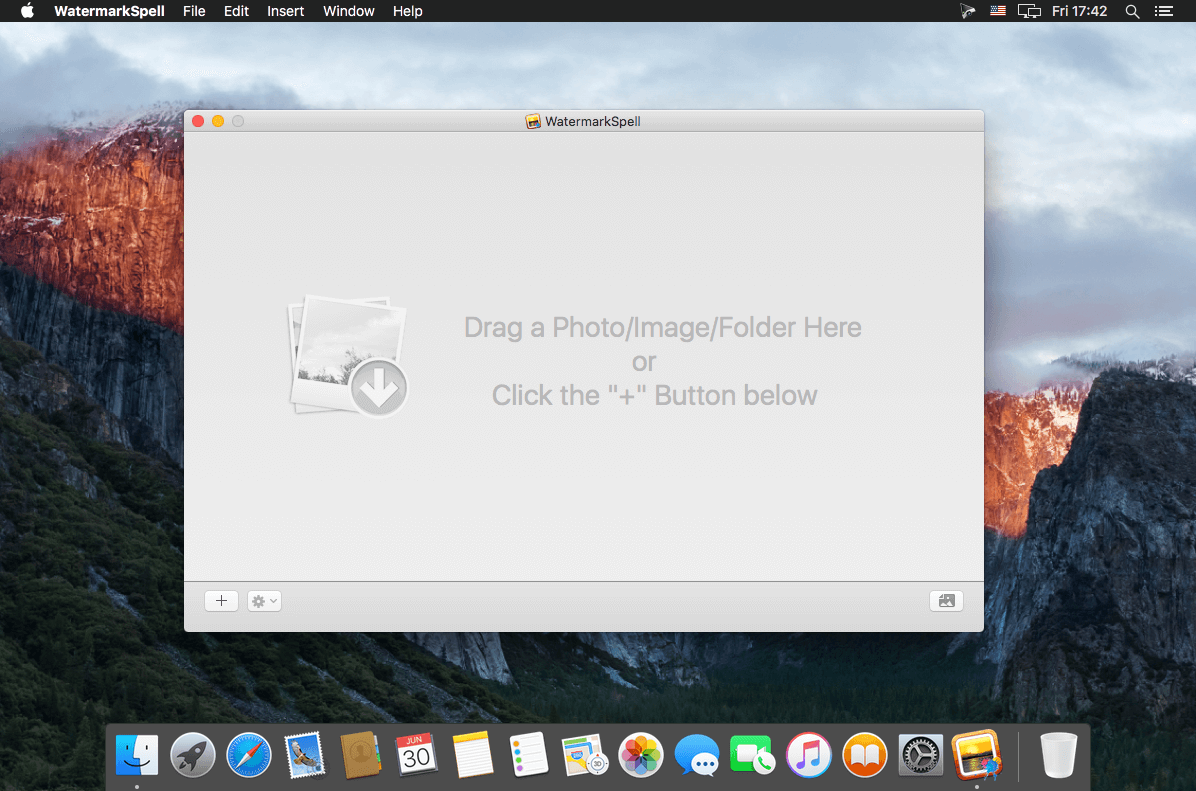Image resolution: width=1196 pixels, height=791 pixels.
Task: Open the Help menu
Action: tap(407, 11)
